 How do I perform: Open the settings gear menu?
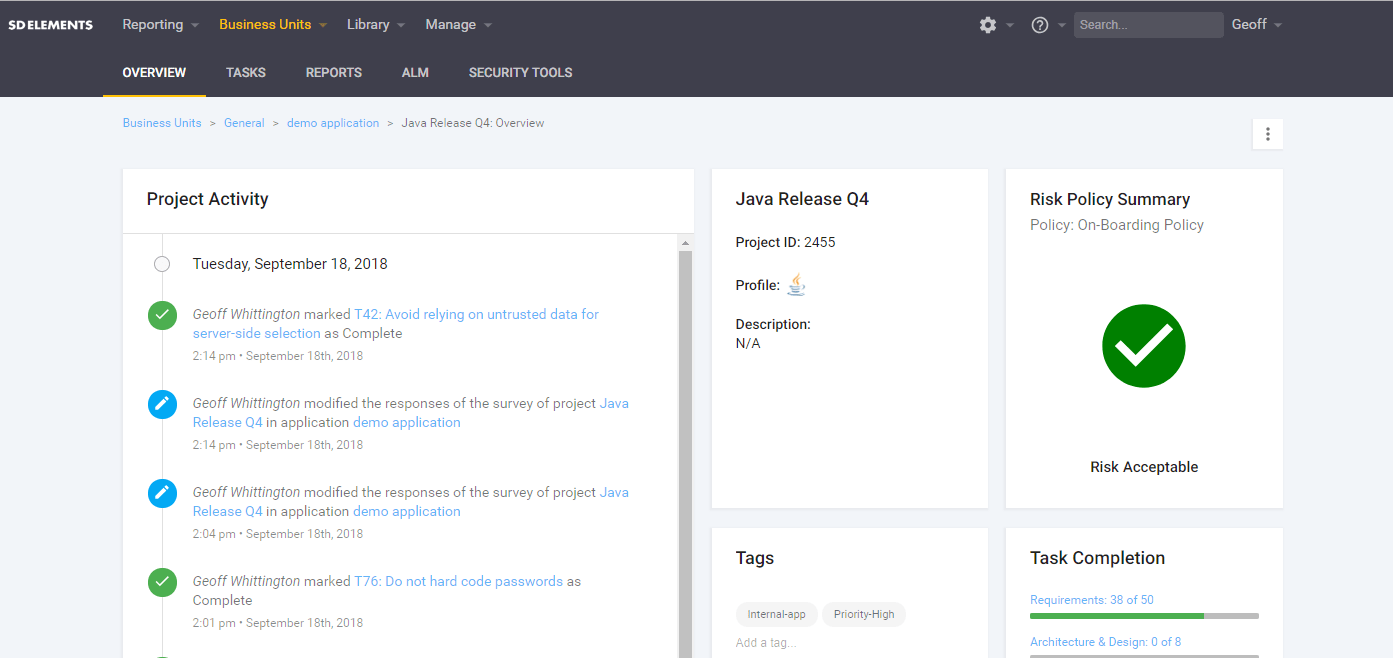988,24
